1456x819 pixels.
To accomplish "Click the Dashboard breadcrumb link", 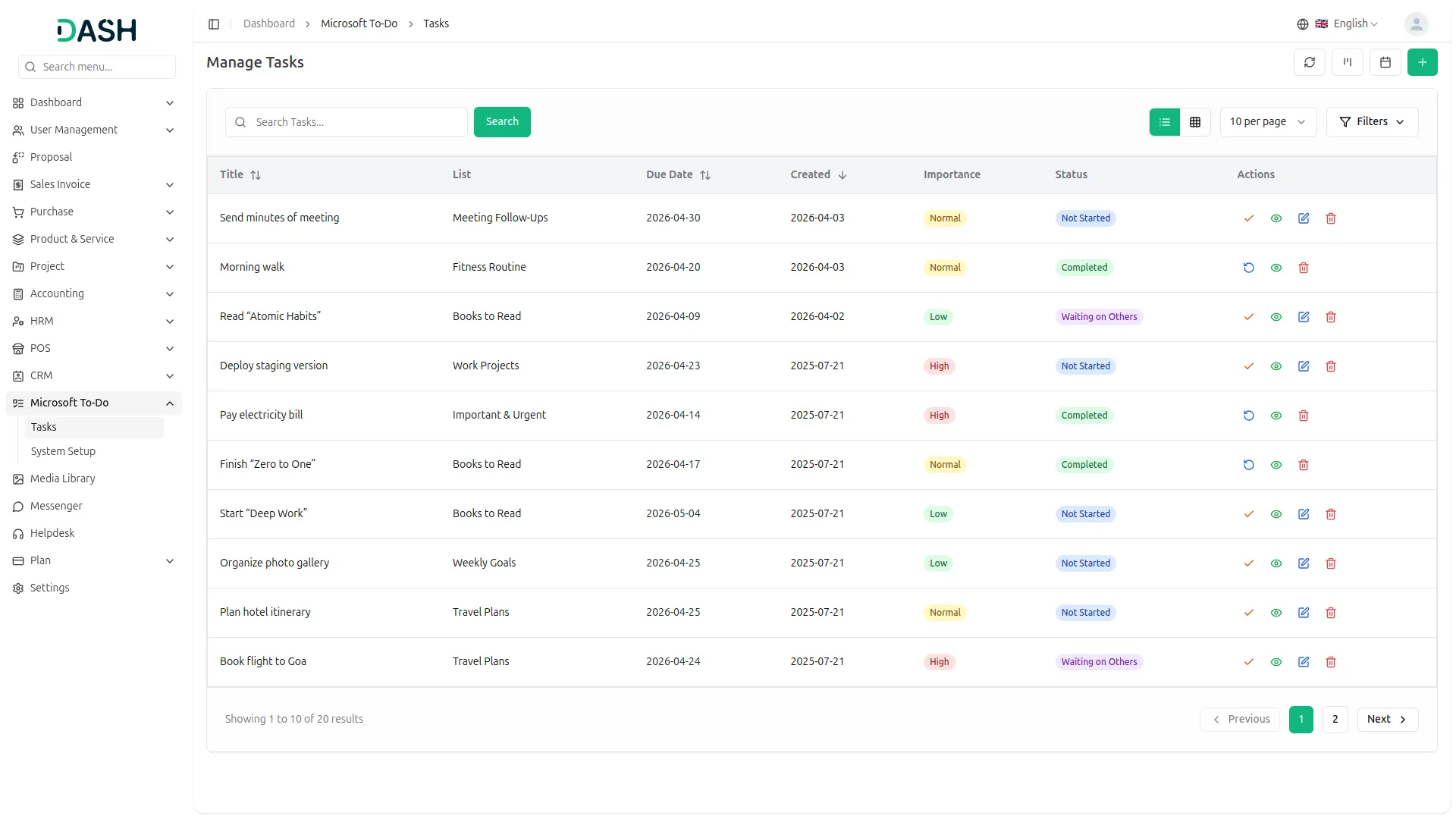I will [x=269, y=24].
